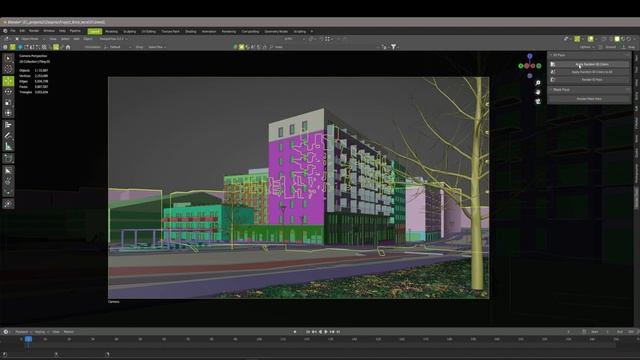
Task: Activate the Rotate tool
Action: (x=8, y=92)
